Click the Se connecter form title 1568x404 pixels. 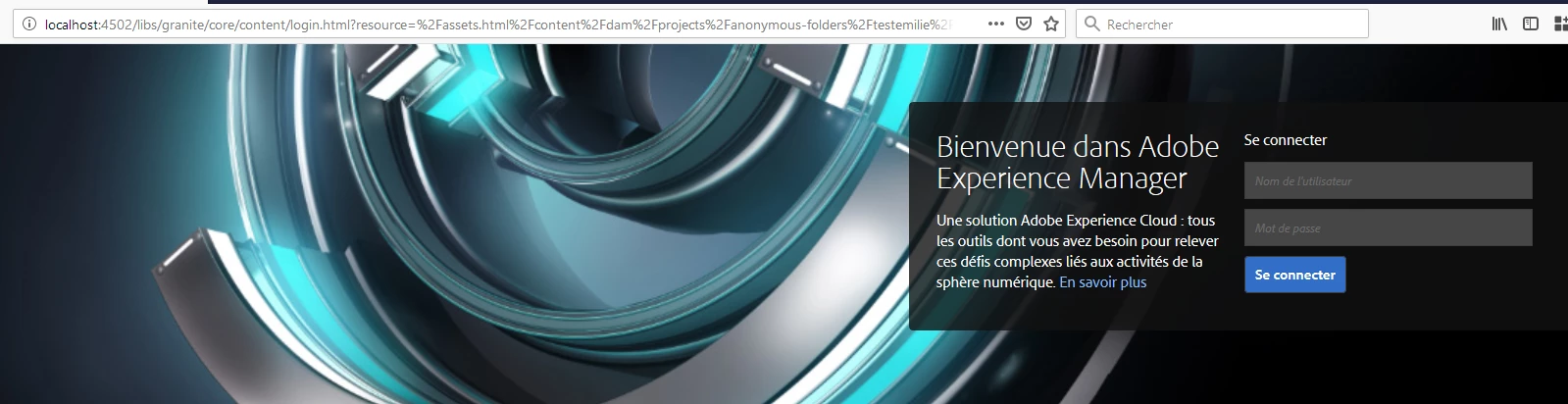point(1285,140)
